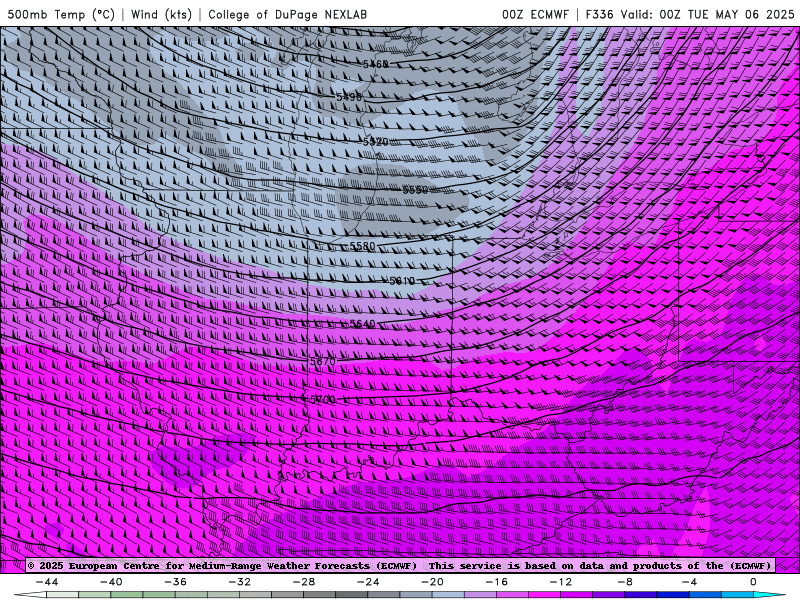This screenshot has height=600, width=800.
Task: Click the -12 colorbar tick label
Action: tap(561, 582)
